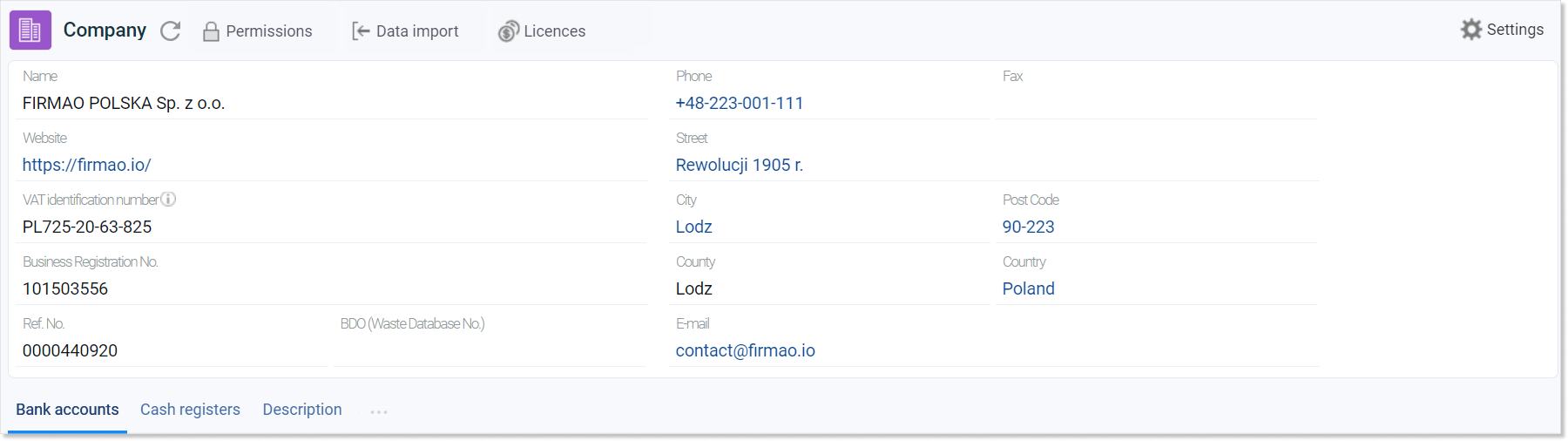
Task: Refresh the Company view with the reload icon
Action: (171, 31)
